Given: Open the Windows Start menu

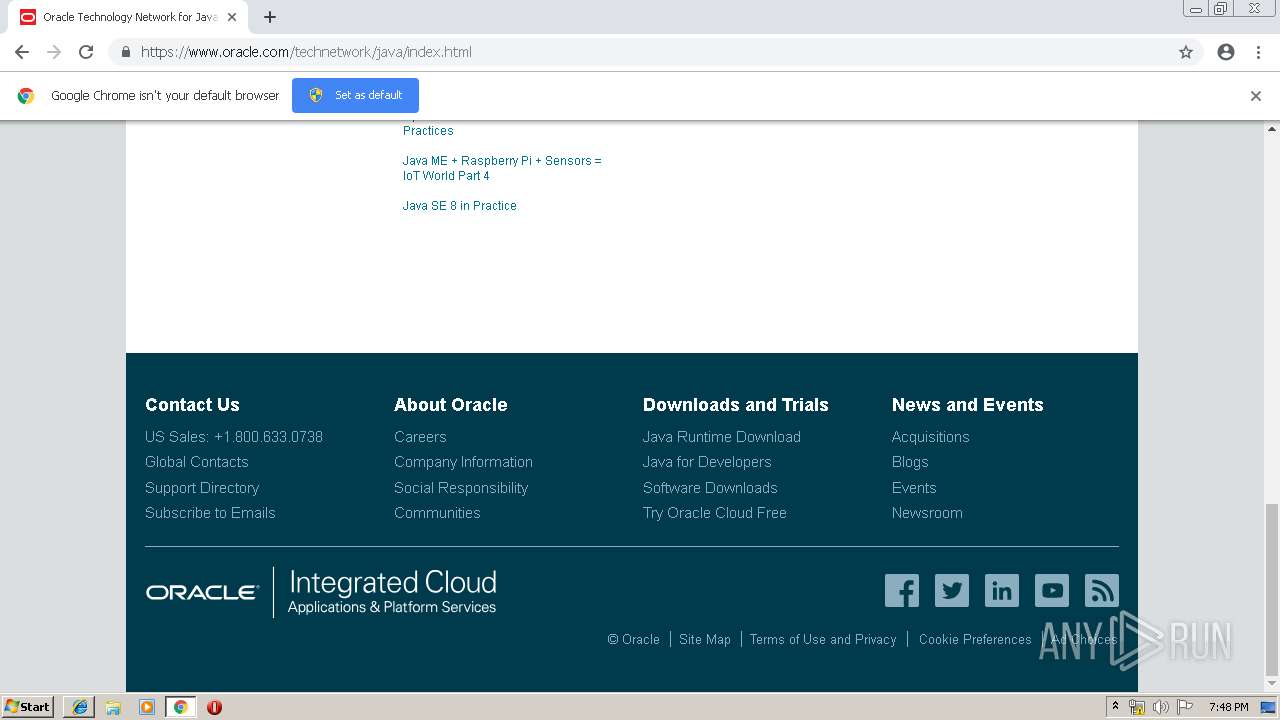Looking at the screenshot, I should click(28, 707).
